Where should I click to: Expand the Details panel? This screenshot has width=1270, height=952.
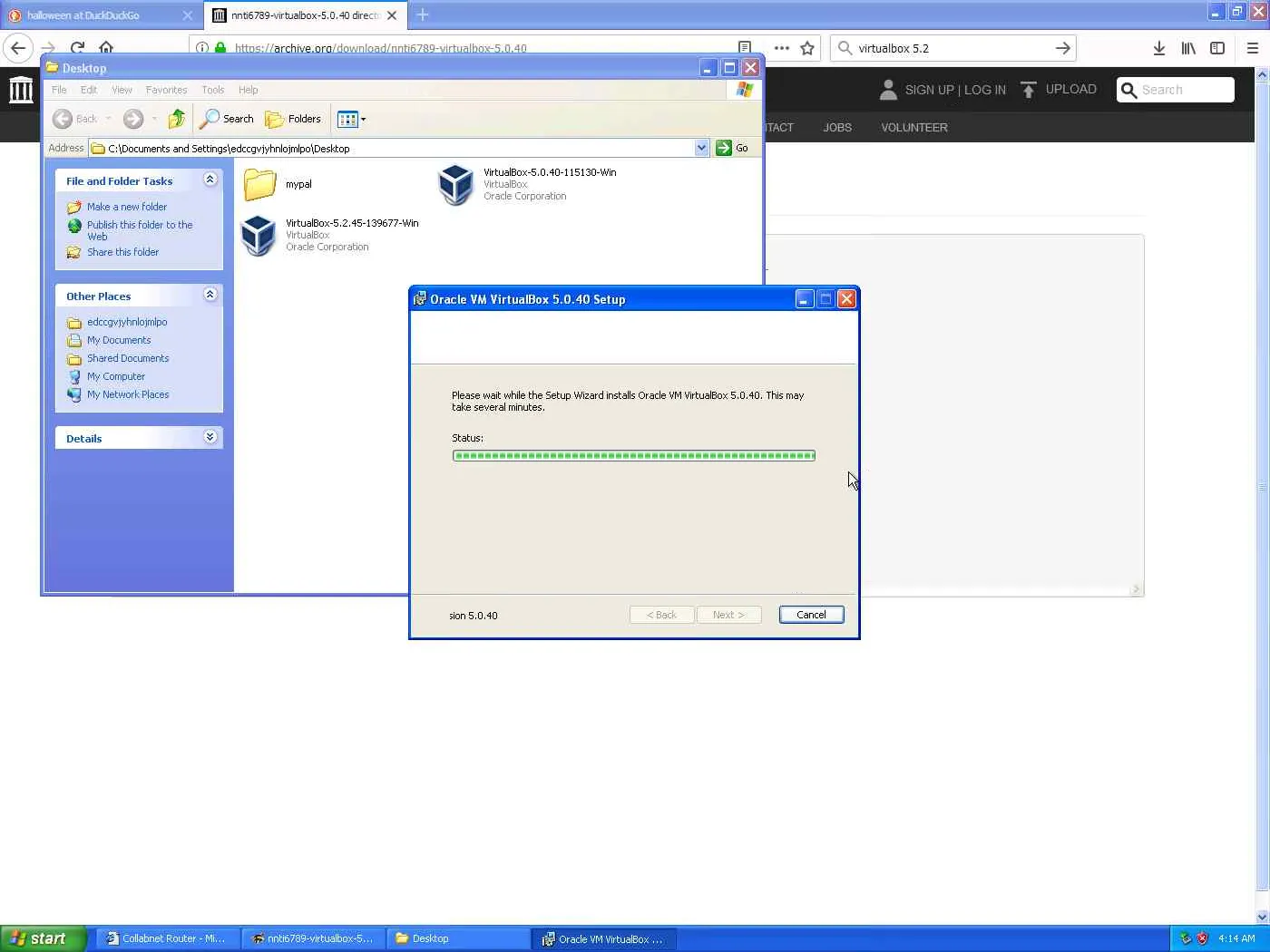(210, 437)
